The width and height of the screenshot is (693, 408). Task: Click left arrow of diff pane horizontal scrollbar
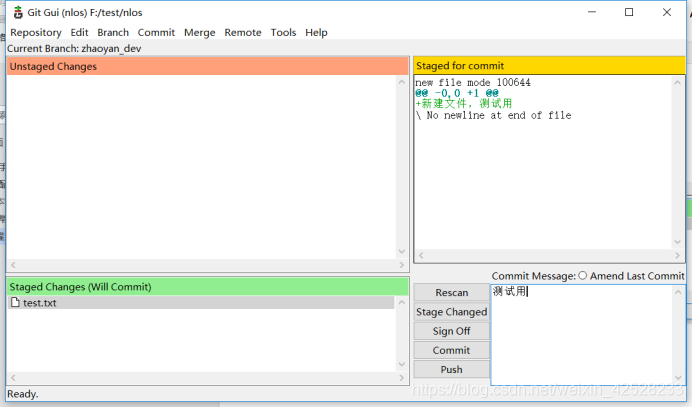pos(421,255)
